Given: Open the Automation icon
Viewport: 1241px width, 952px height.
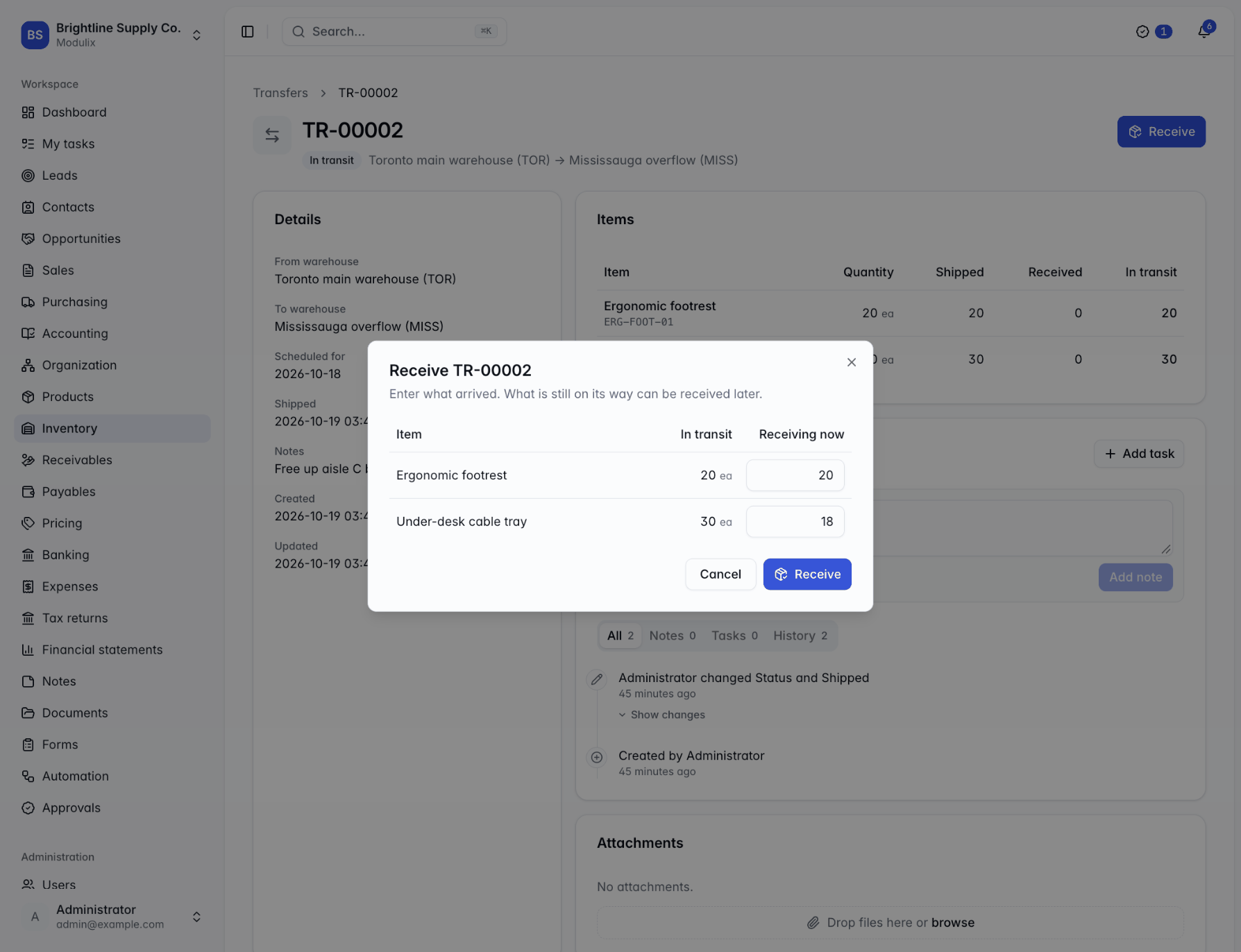Looking at the screenshot, I should click(28, 776).
